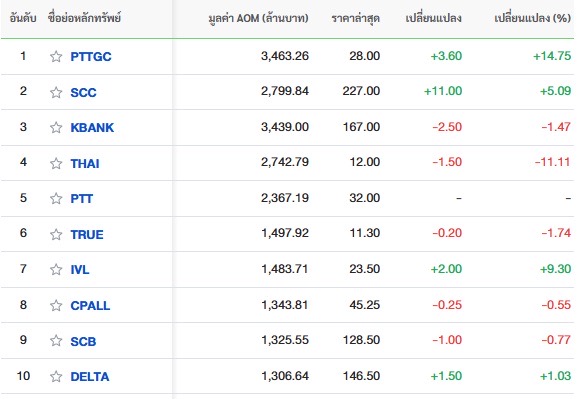Sort by the ราคาล่าสุด column header

(356, 18)
